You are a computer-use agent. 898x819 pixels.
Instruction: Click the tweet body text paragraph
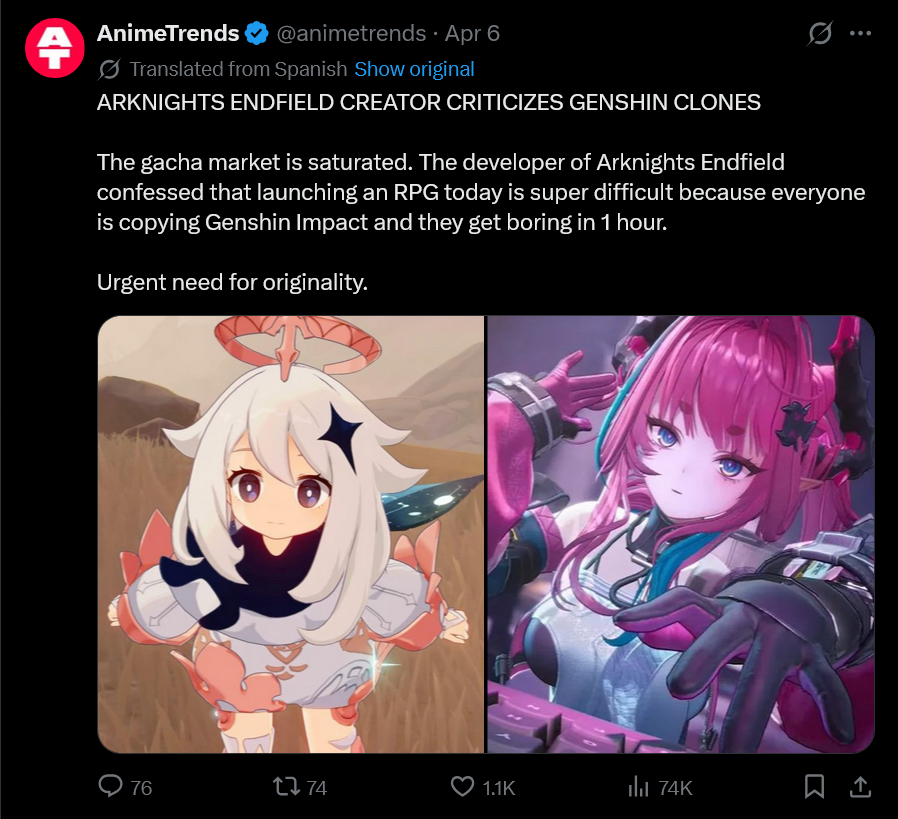point(480,192)
